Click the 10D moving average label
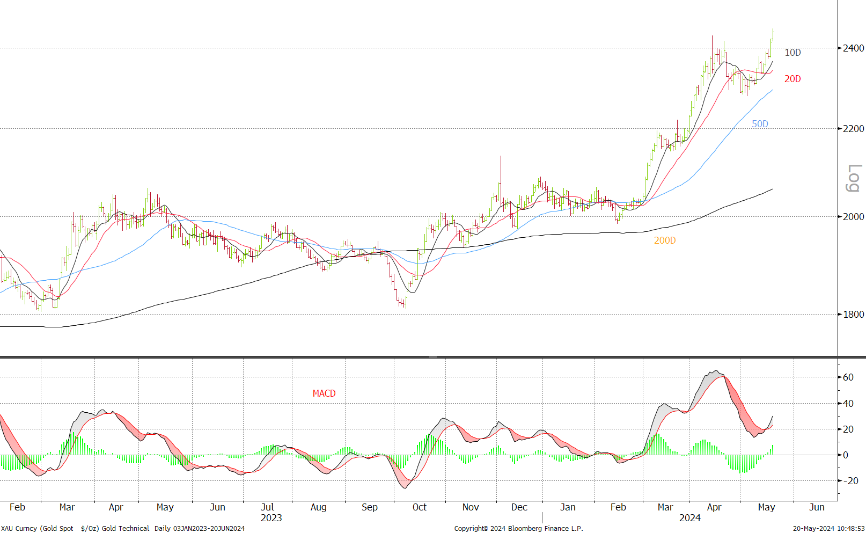The height and width of the screenshot is (533, 866). [x=793, y=52]
